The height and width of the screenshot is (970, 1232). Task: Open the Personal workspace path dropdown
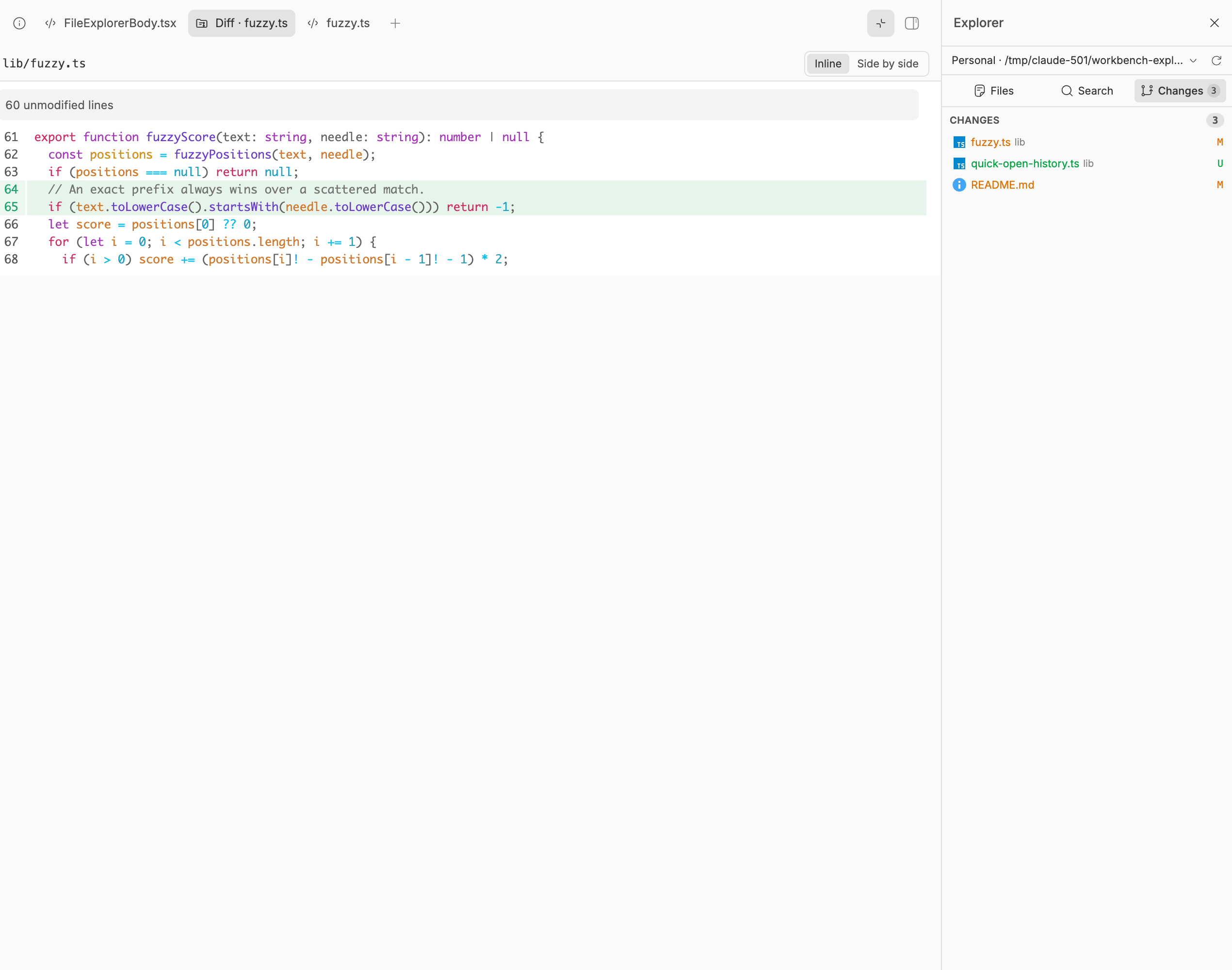(1074, 60)
